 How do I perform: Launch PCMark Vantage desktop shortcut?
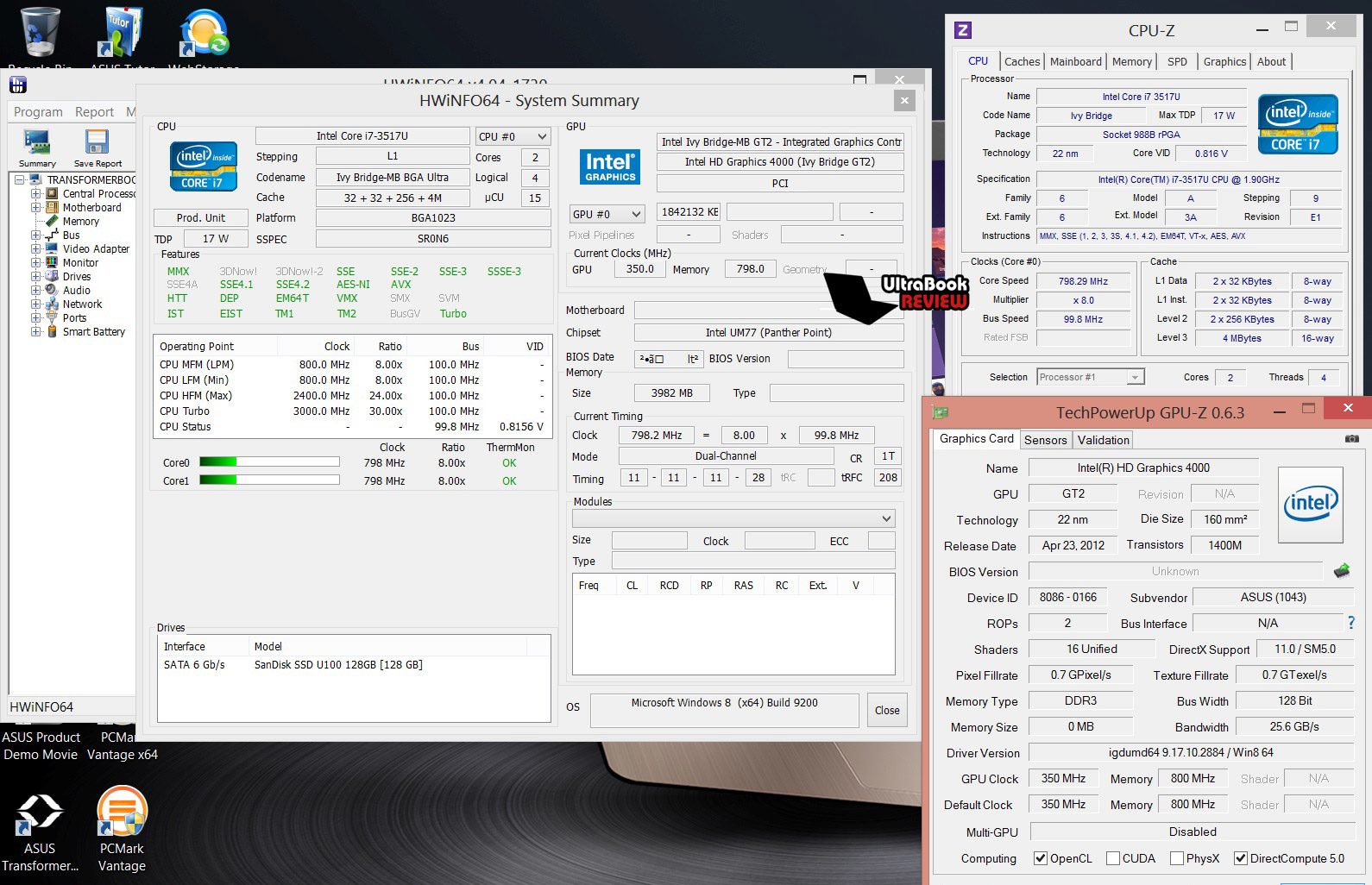[122, 830]
